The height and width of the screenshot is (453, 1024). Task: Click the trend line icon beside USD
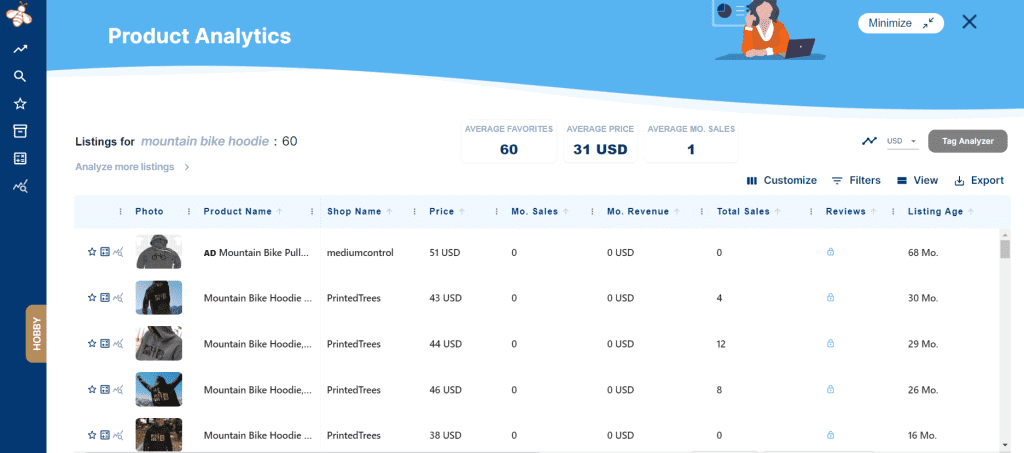coord(869,141)
